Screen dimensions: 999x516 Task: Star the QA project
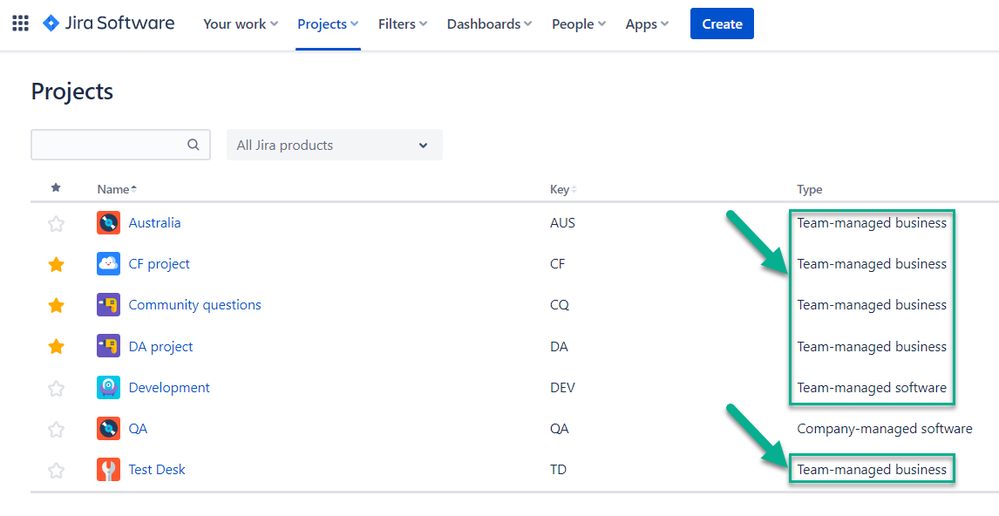(x=56, y=429)
